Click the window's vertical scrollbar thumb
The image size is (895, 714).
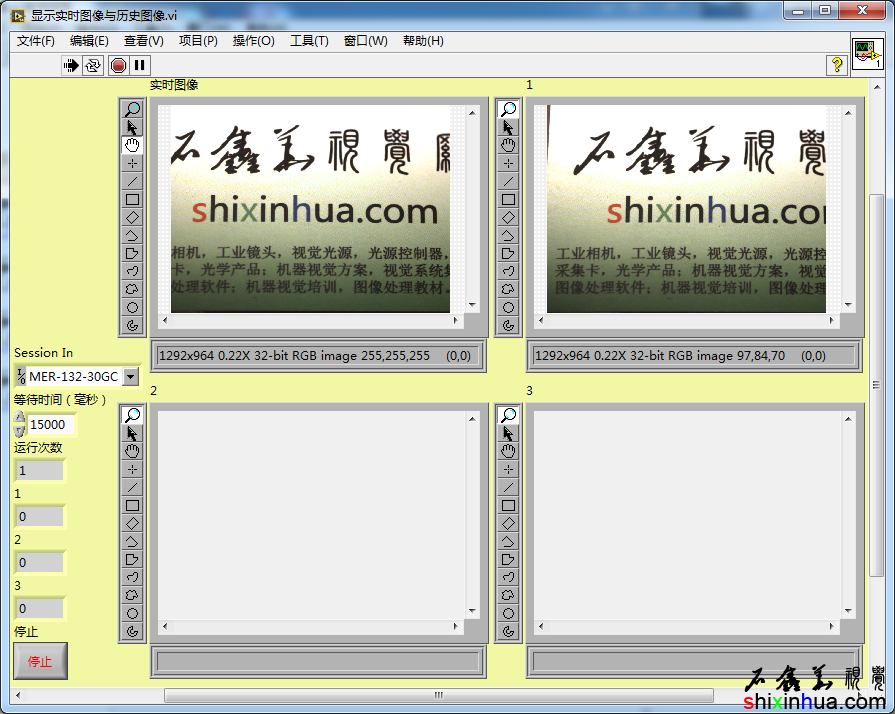pos(876,385)
